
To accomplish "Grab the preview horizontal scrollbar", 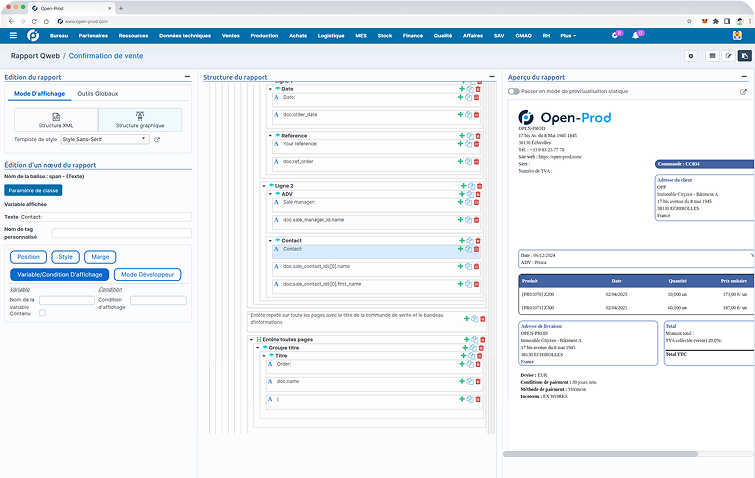I will click(600, 454).
